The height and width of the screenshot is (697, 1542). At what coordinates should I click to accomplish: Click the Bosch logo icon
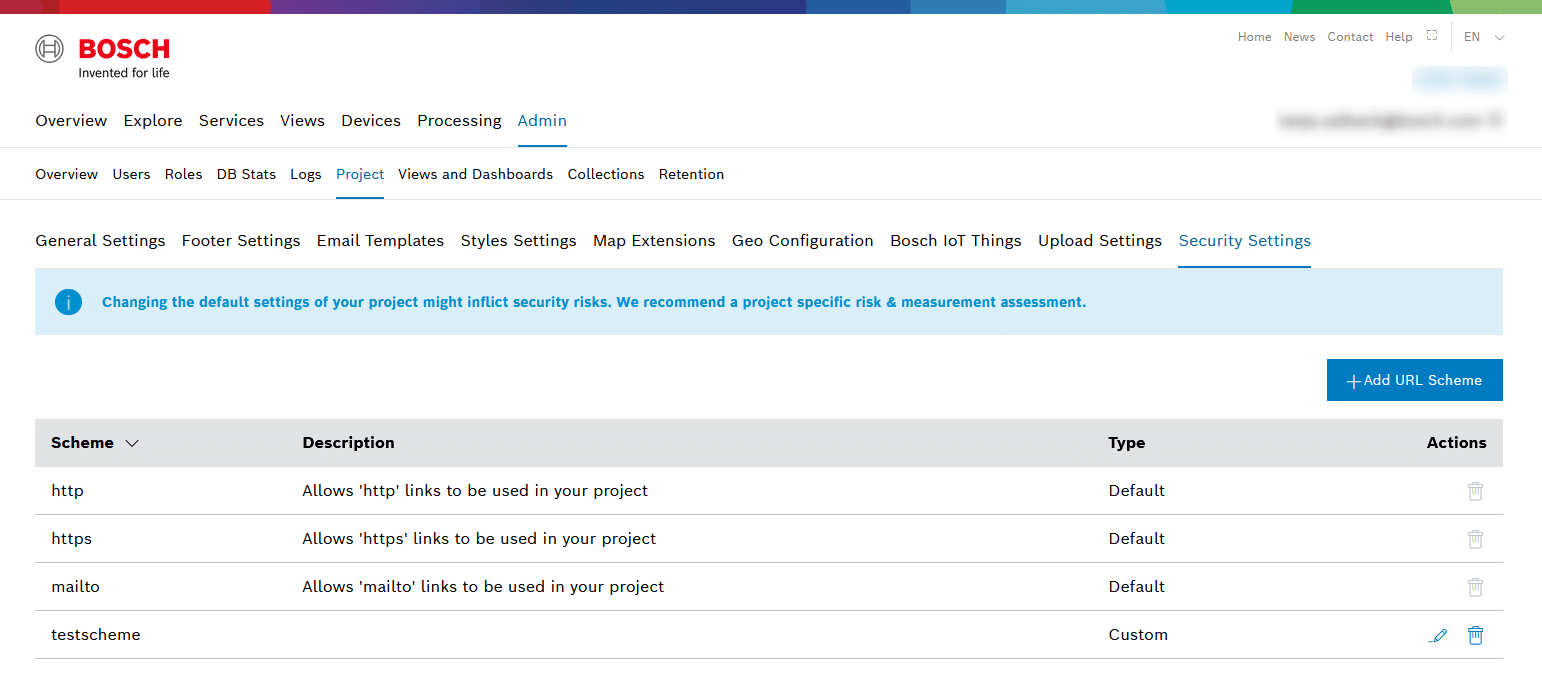(x=50, y=49)
